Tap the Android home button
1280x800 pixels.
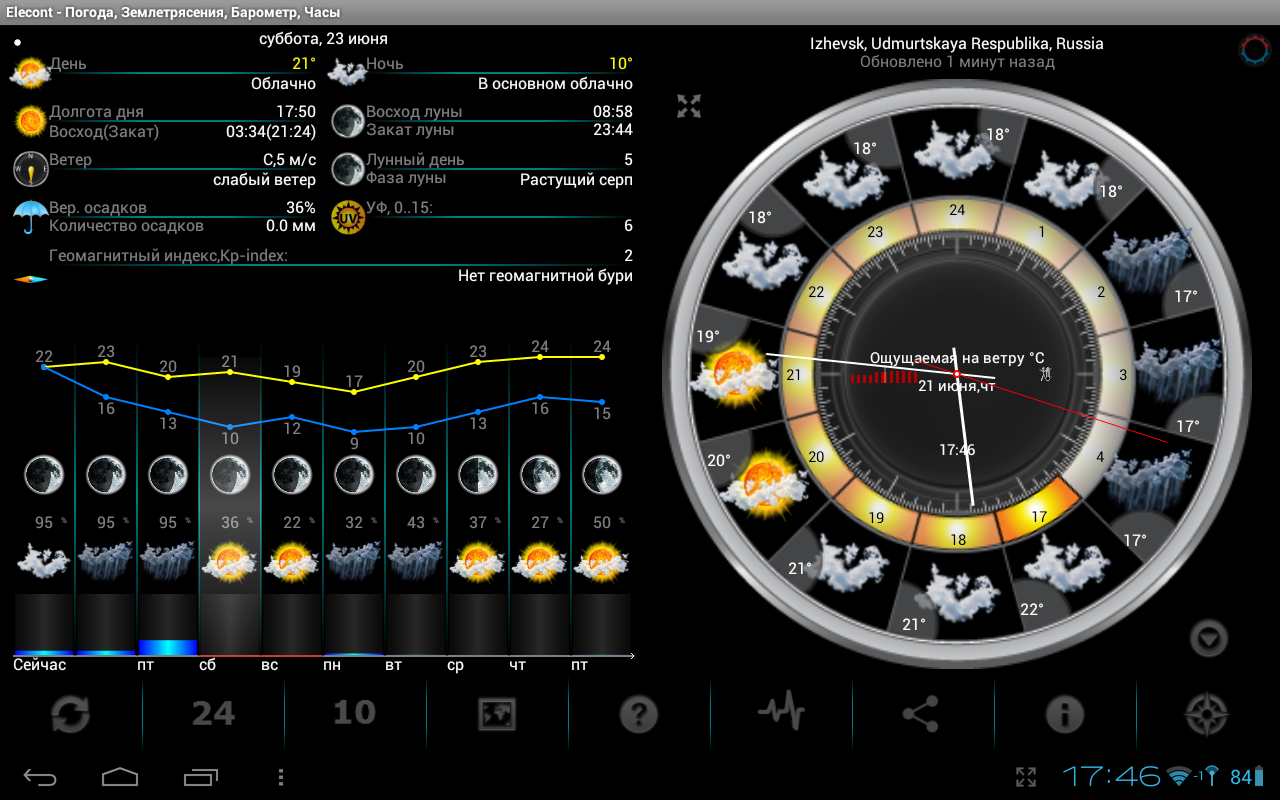click(120, 777)
